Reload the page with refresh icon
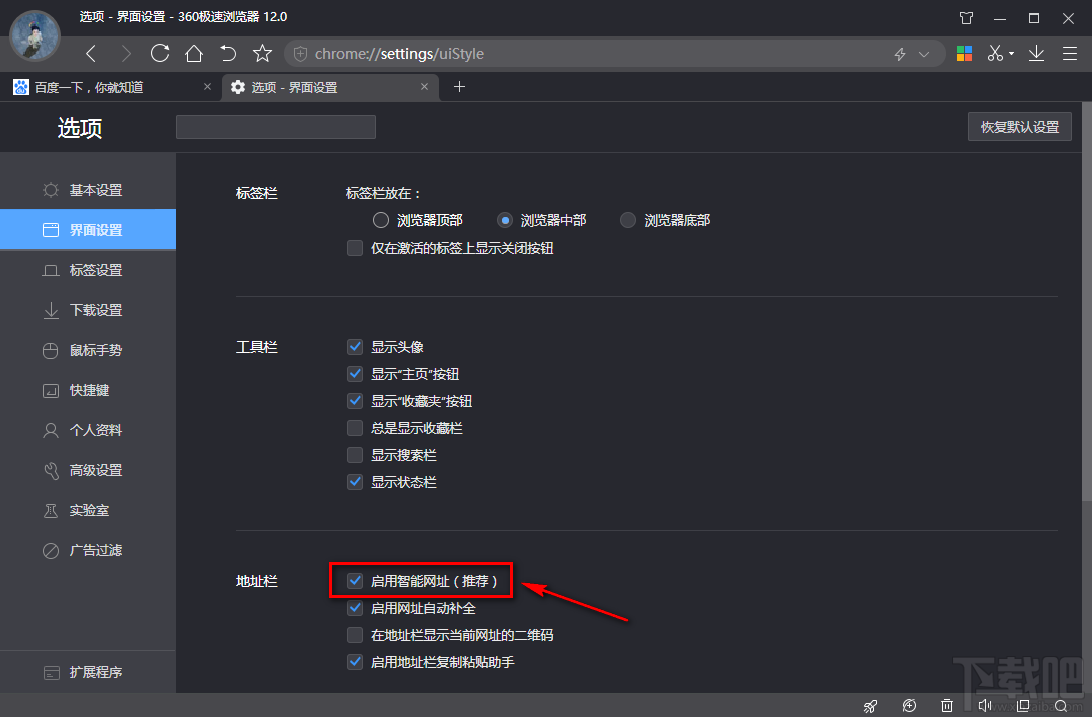Screen dimensions: 1092x717 (160, 54)
